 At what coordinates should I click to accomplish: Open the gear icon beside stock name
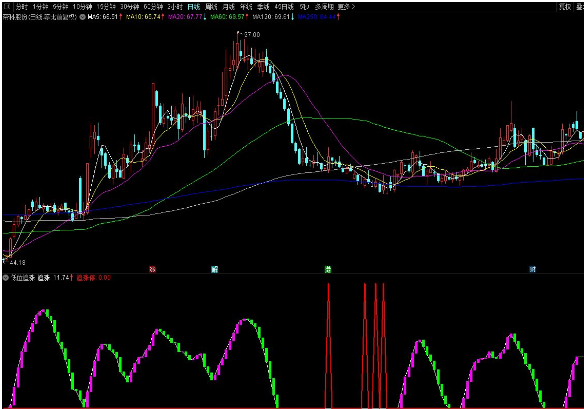click(x=82, y=17)
